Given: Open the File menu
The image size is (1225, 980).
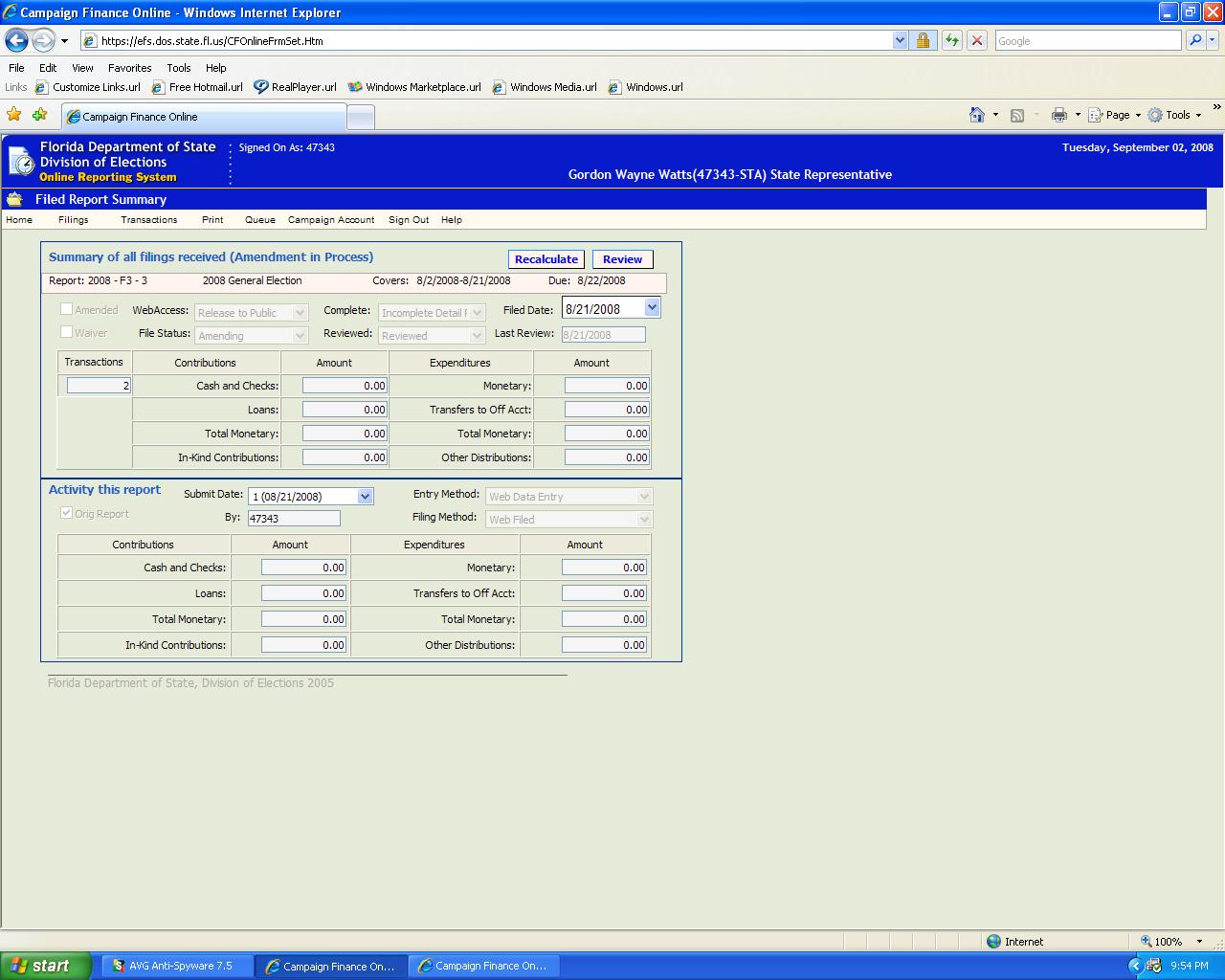Looking at the screenshot, I should pos(16,68).
